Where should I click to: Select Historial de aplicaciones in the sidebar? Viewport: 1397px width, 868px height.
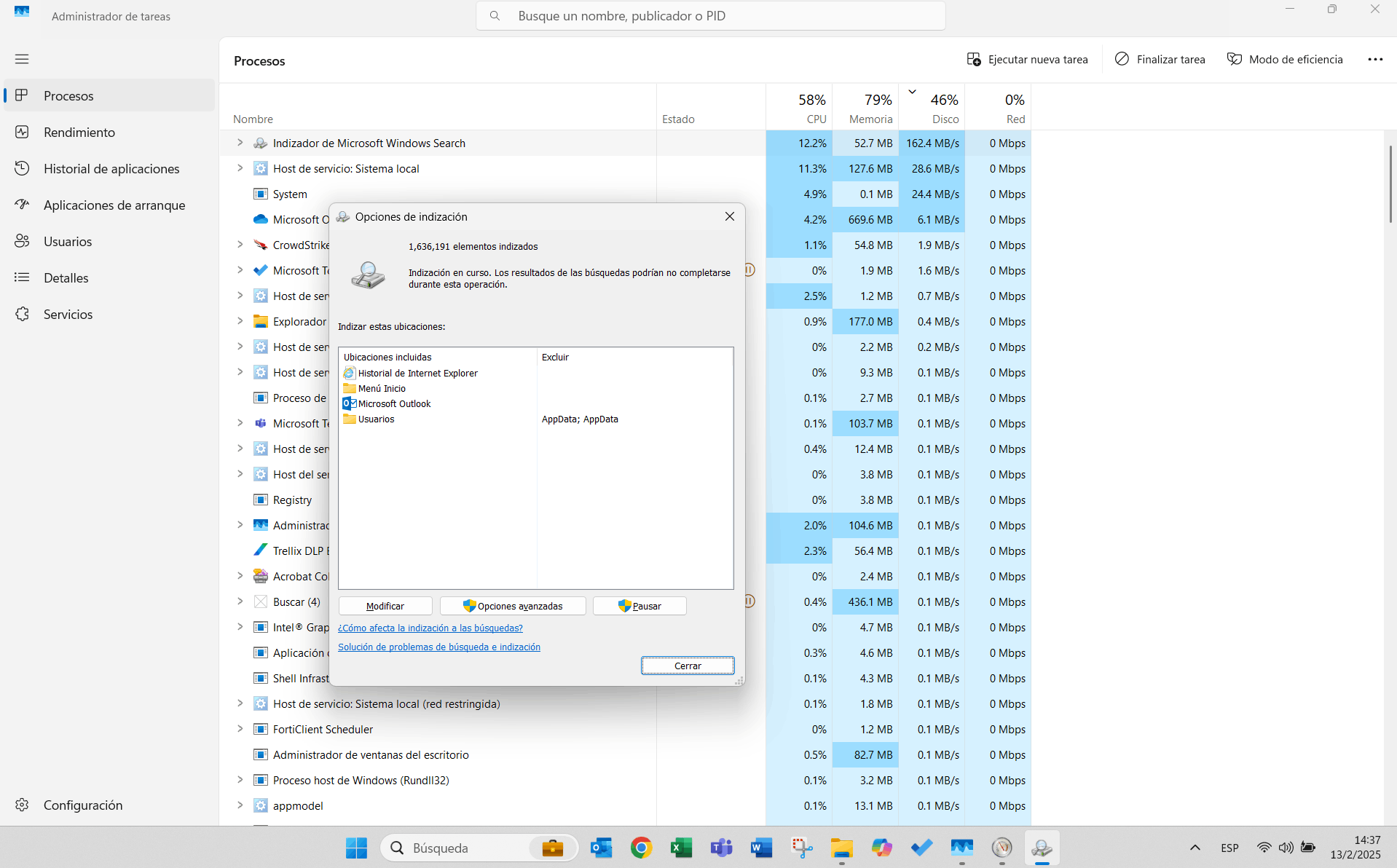[111, 168]
